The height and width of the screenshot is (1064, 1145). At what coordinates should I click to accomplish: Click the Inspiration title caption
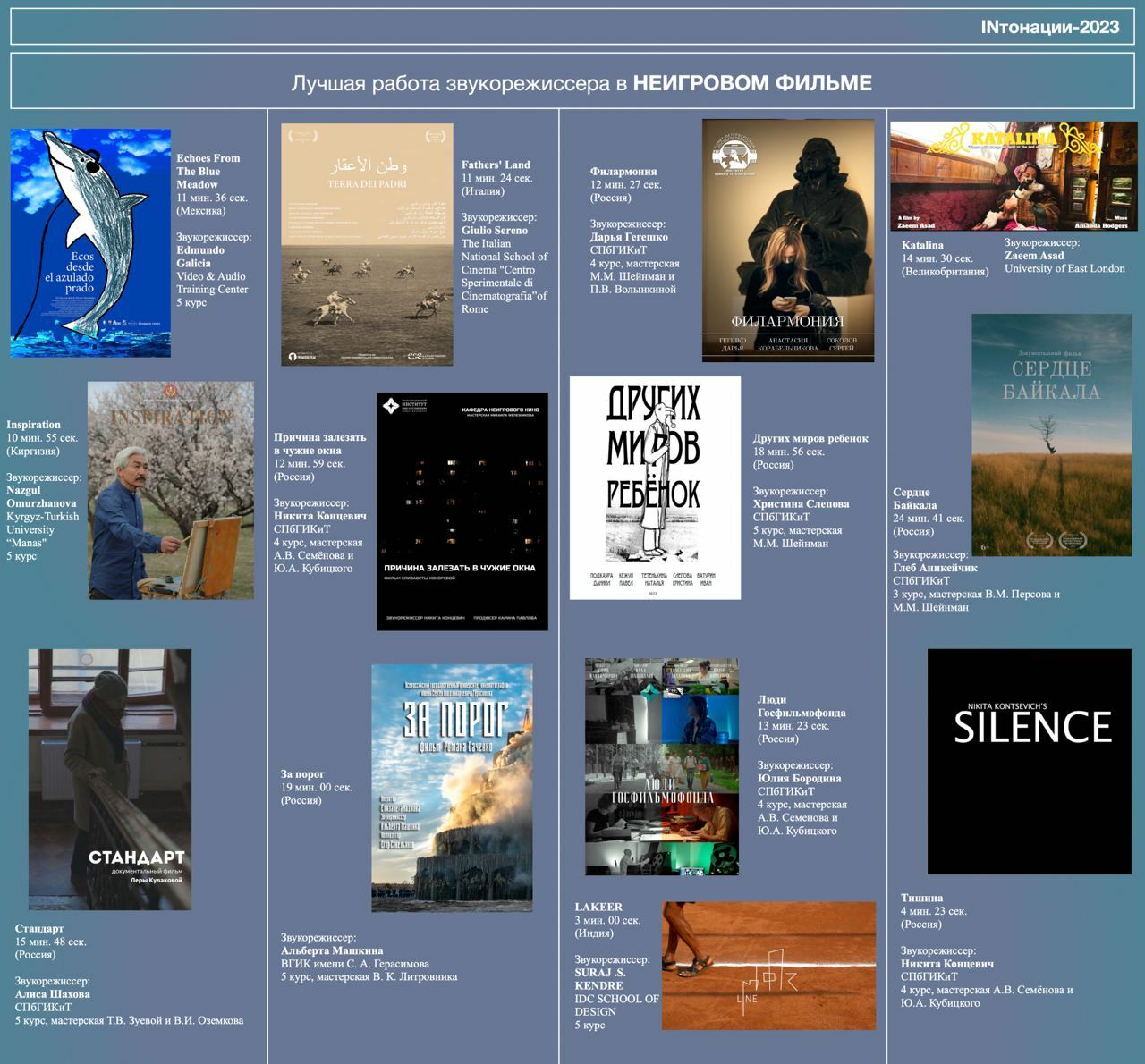(x=33, y=425)
